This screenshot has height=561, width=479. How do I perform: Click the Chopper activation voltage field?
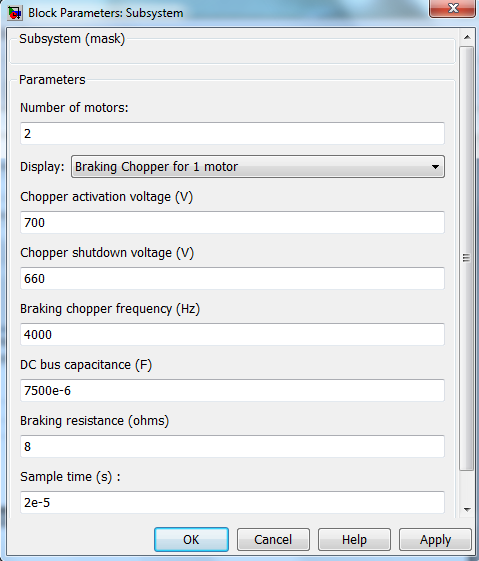coord(232,223)
